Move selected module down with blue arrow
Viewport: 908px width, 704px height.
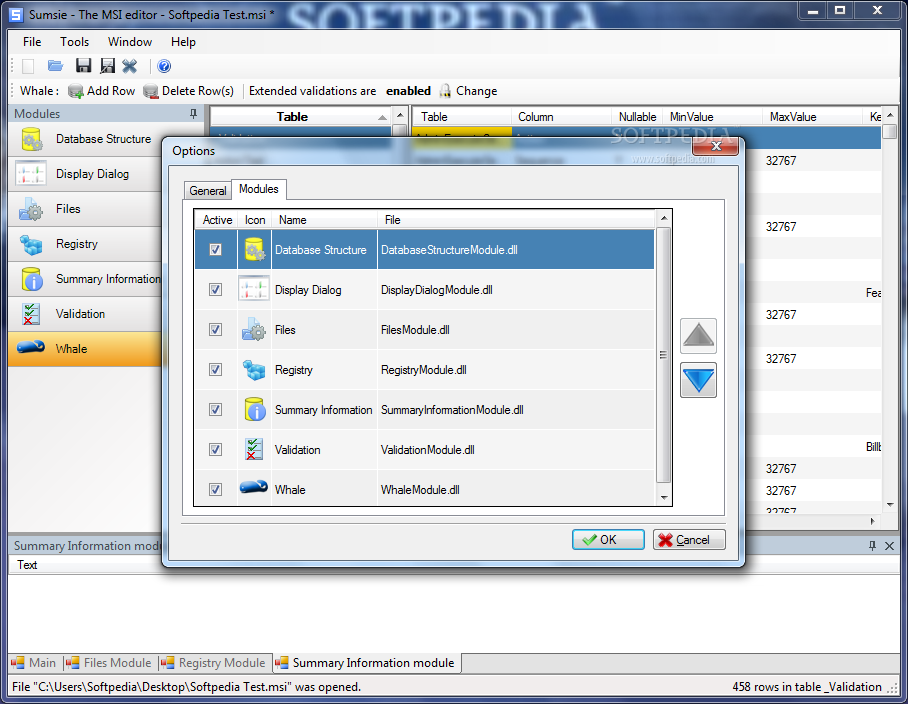click(698, 380)
